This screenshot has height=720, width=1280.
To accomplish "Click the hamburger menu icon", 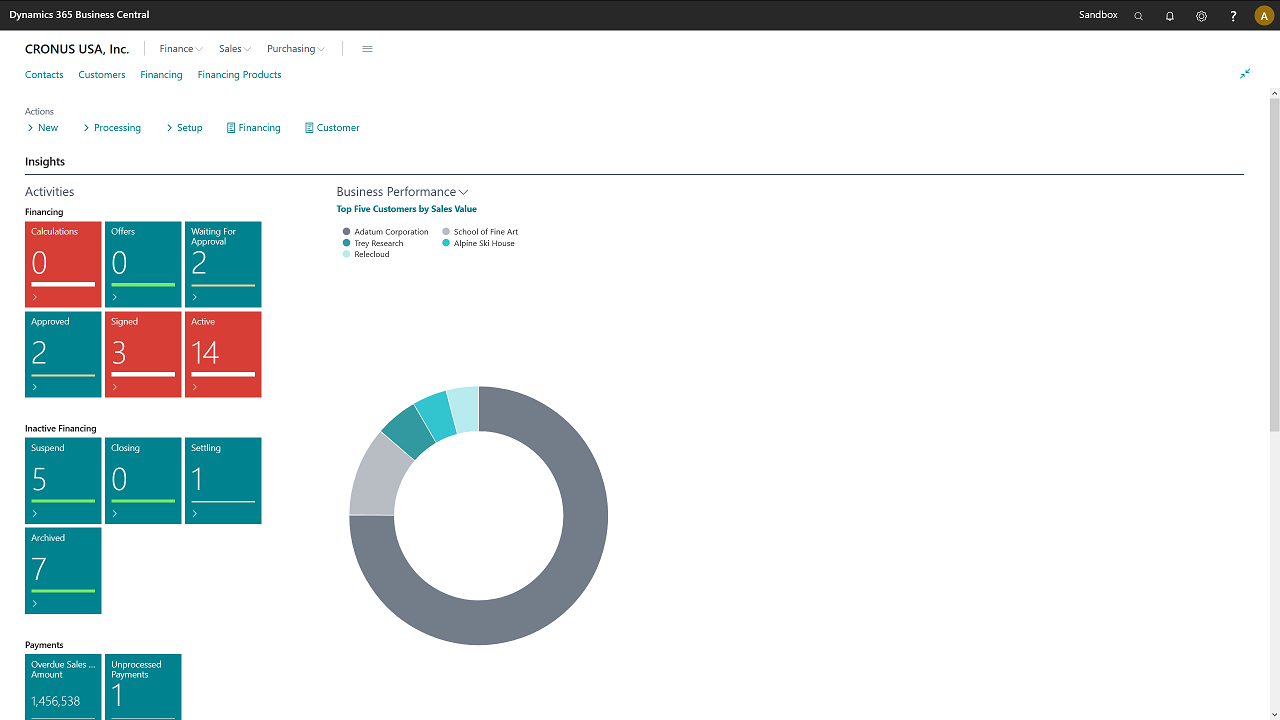I will point(367,49).
